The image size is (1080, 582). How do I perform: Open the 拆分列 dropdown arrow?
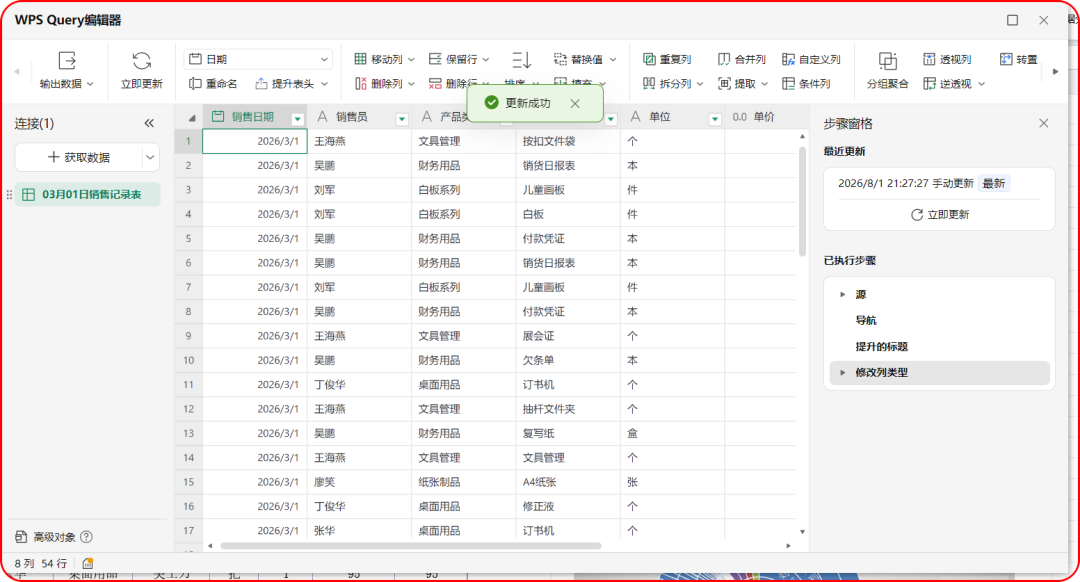[x=700, y=84]
